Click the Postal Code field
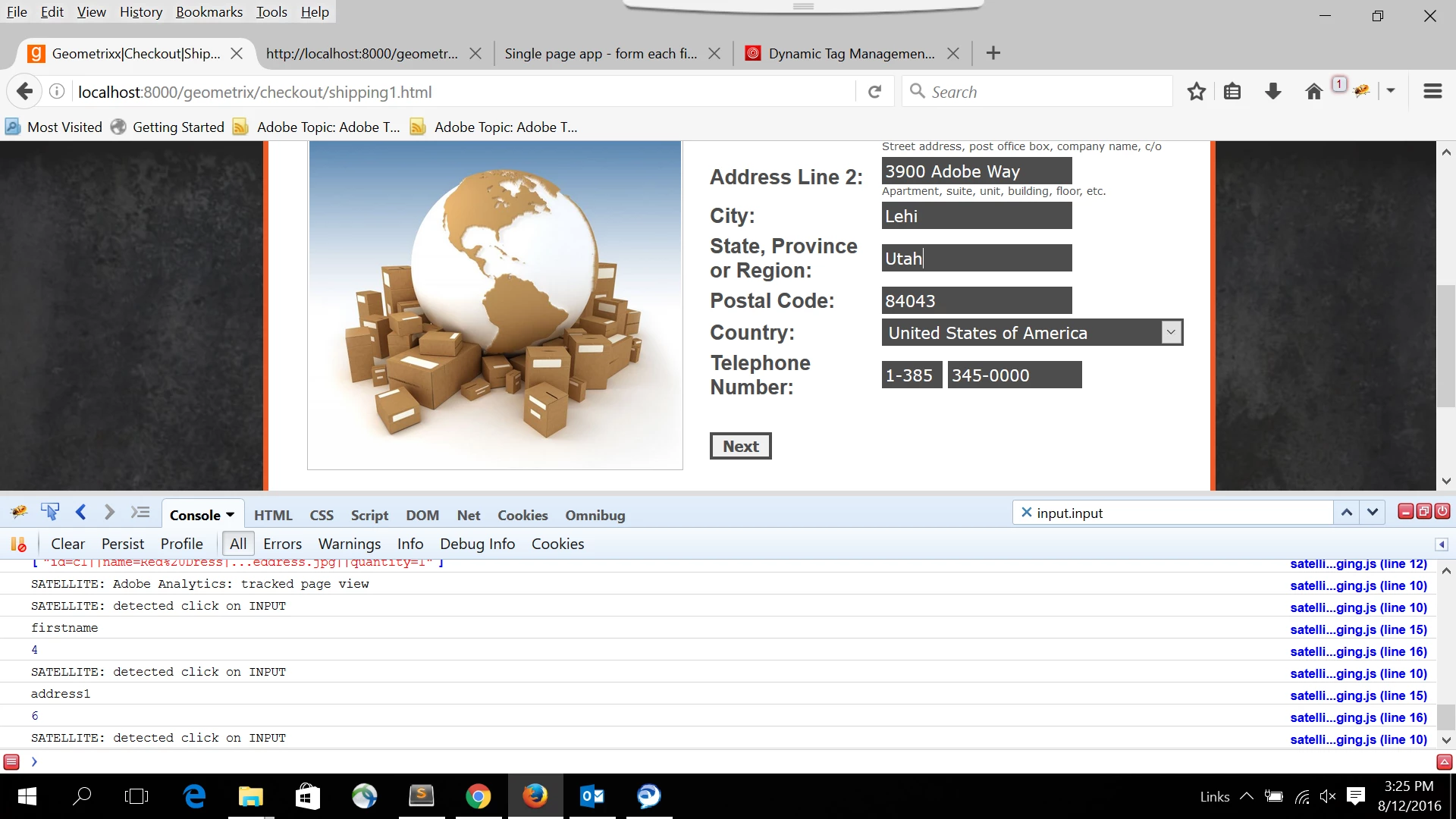The image size is (1456, 819). tap(976, 300)
